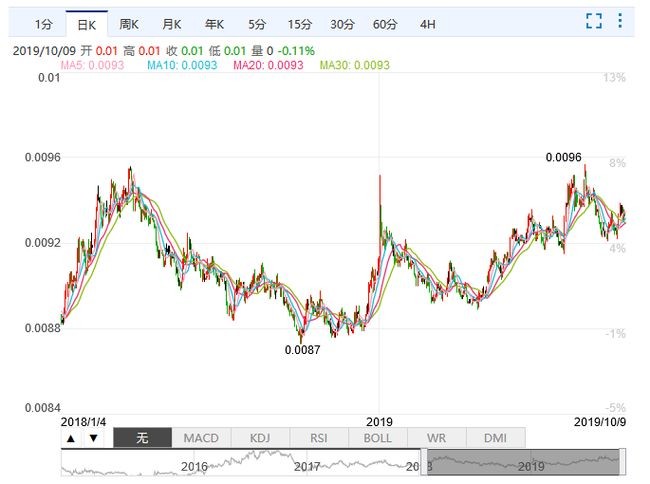Activate the DMI indicator
This screenshot has width=650, height=484.
pyautogui.click(x=494, y=438)
